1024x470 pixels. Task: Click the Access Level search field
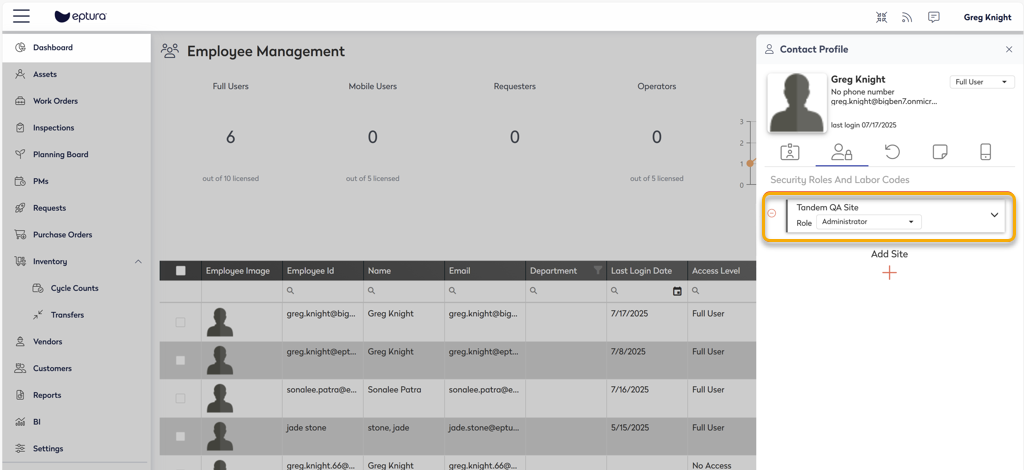(722, 291)
